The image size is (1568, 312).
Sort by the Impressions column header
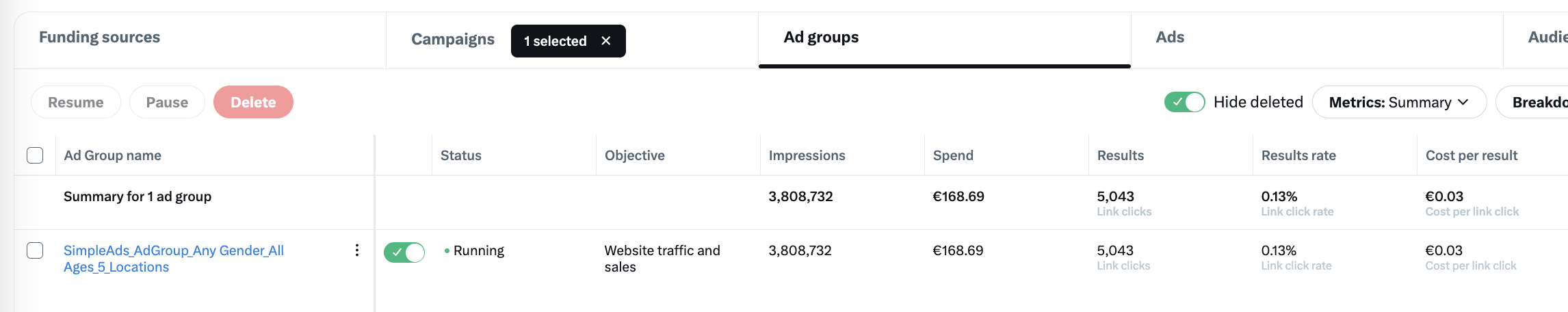tap(807, 155)
